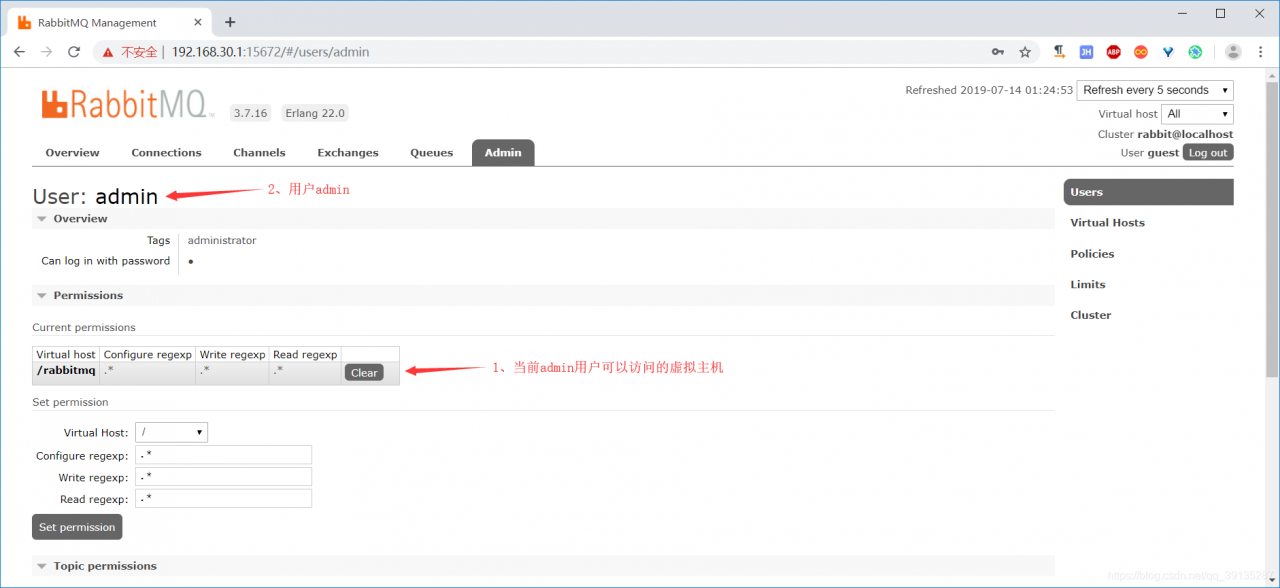Open Users in the sidebar

1148,192
